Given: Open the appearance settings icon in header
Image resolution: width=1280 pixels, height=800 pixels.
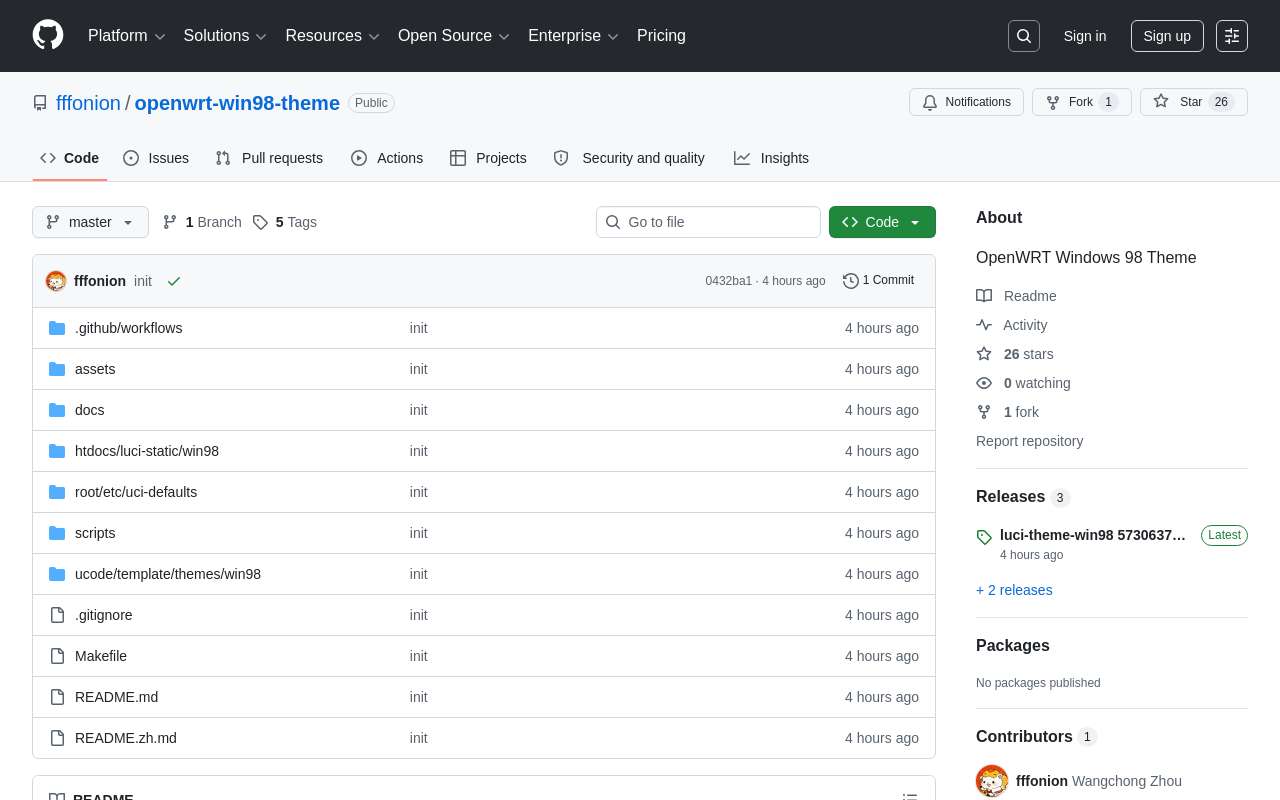Looking at the screenshot, I should [1232, 36].
